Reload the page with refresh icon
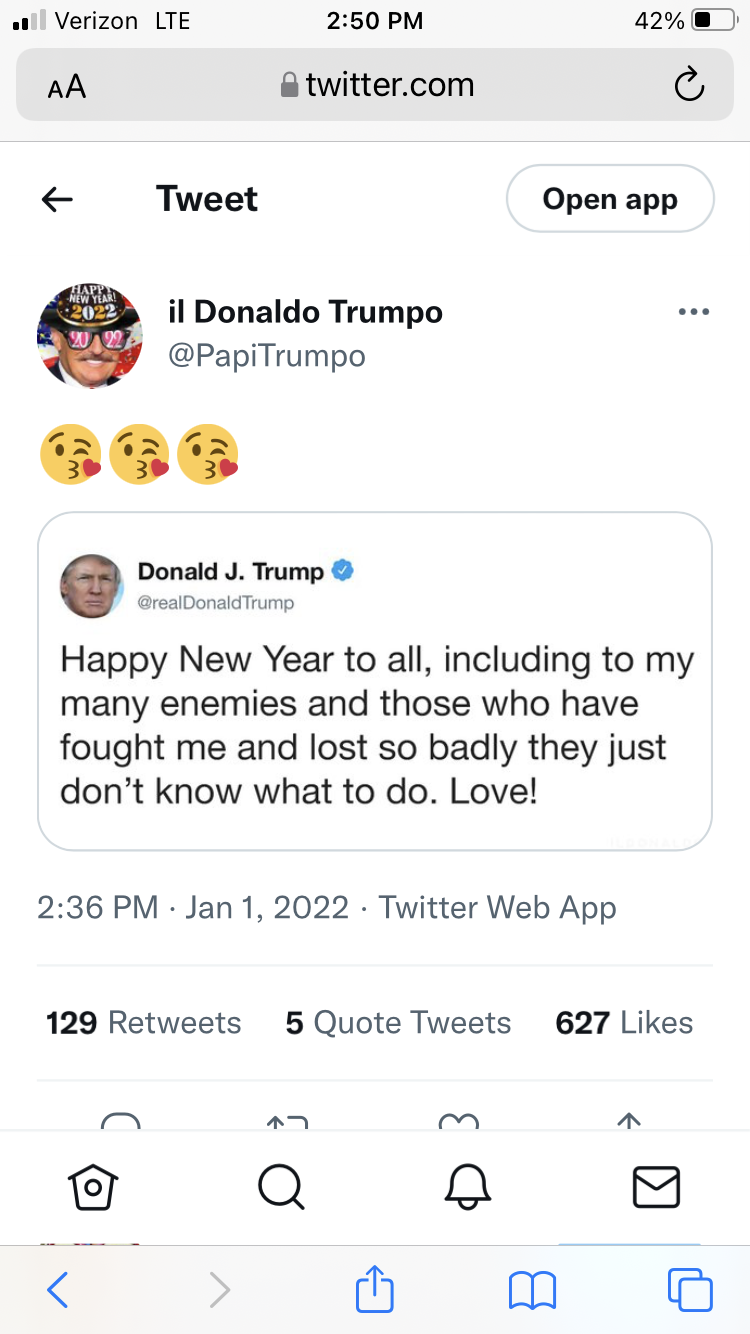 coord(689,86)
